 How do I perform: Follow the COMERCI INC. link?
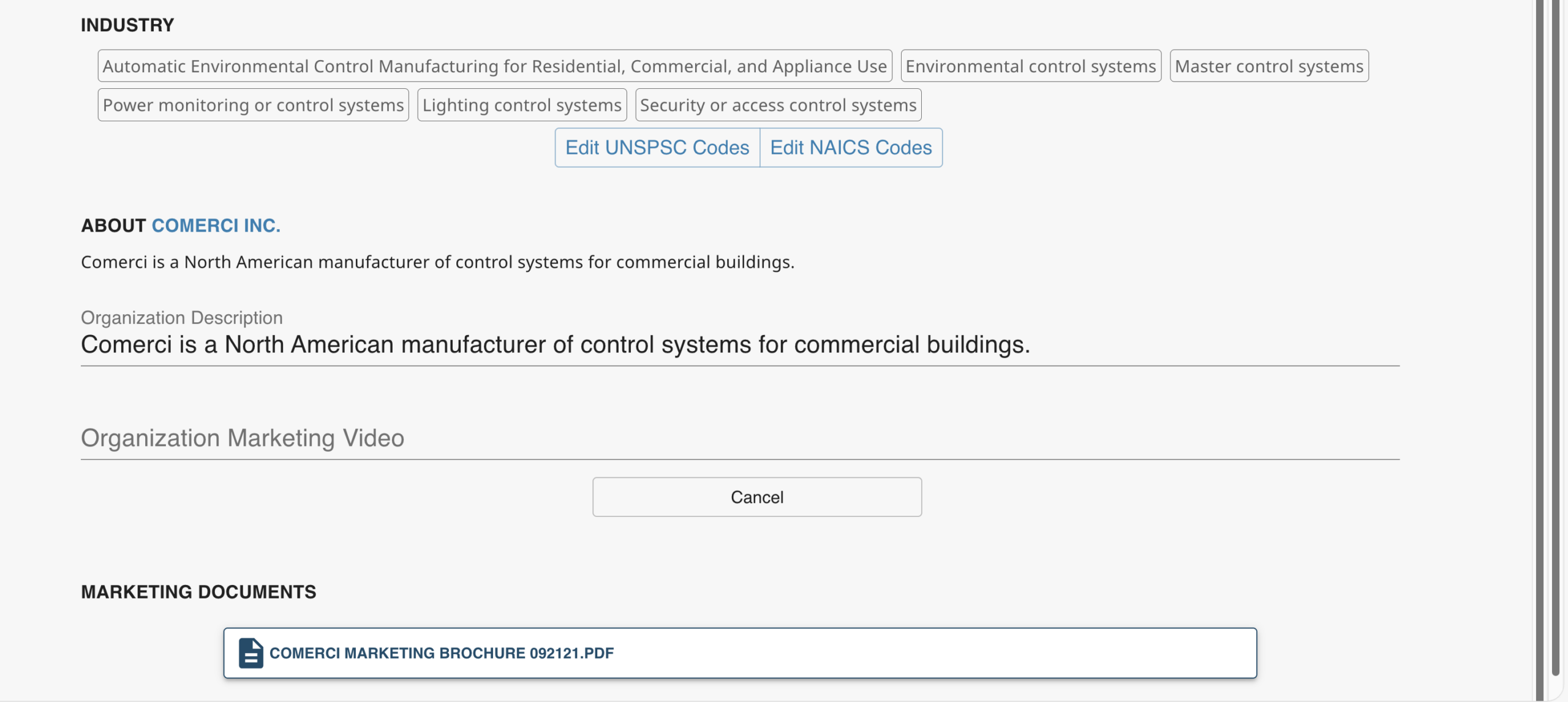click(216, 225)
